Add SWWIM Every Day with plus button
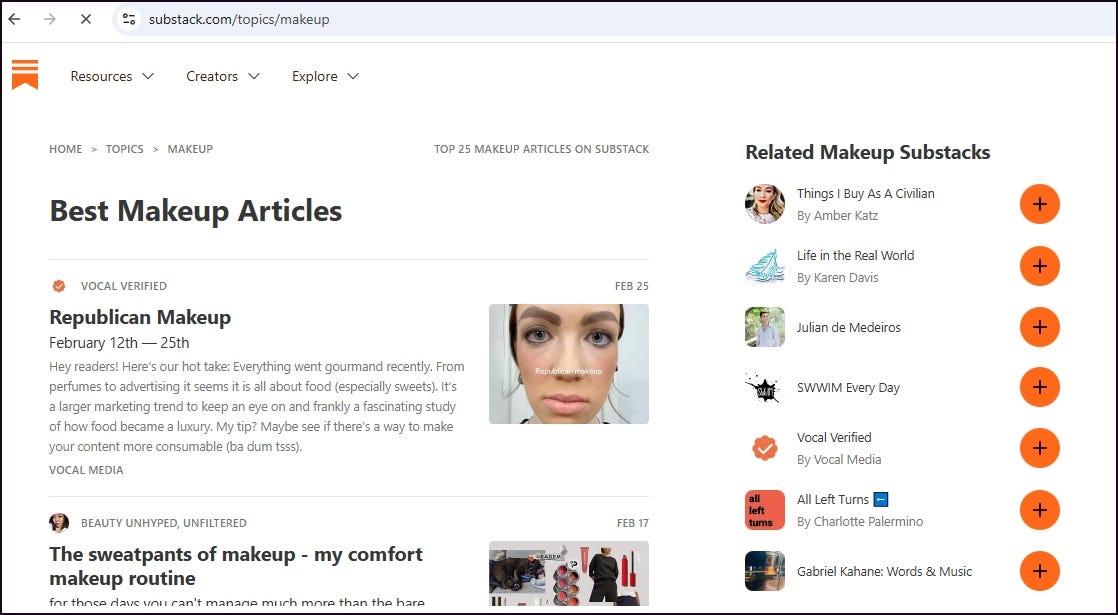The image size is (1118, 615). 1040,387
